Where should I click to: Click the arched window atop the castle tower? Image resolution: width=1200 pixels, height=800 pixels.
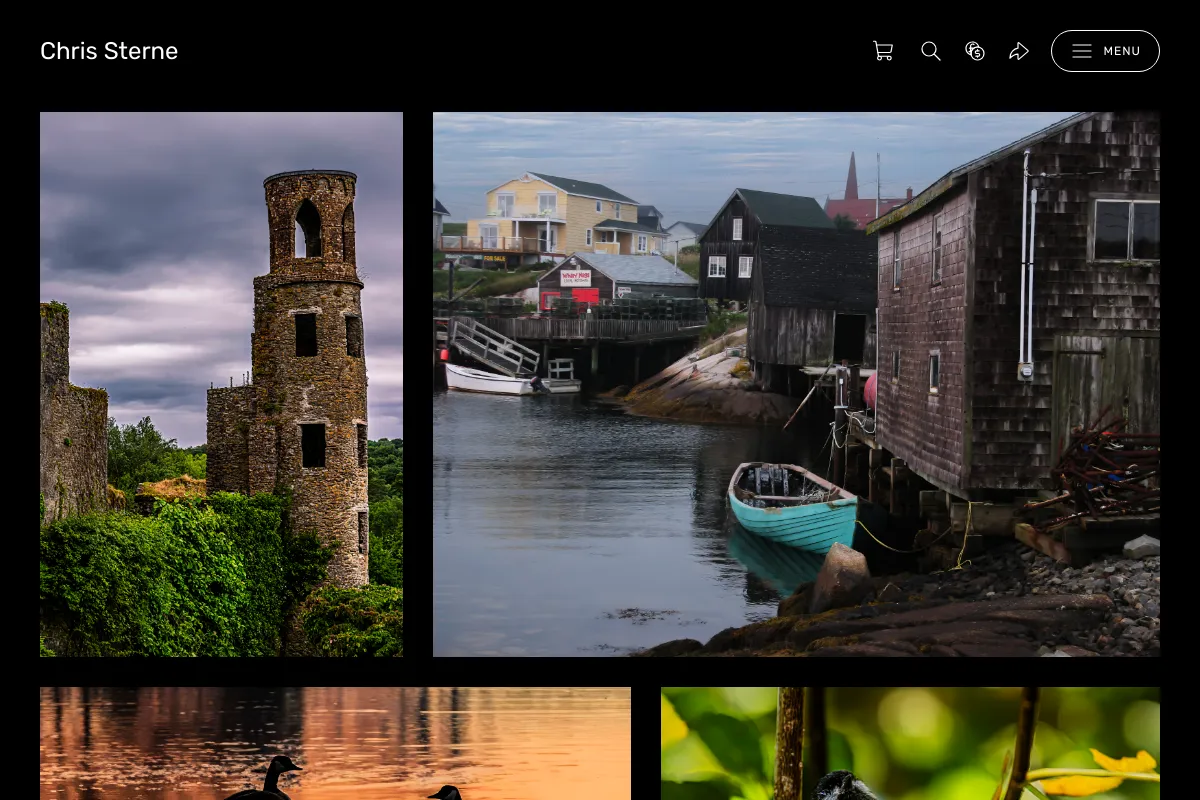pos(308,228)
